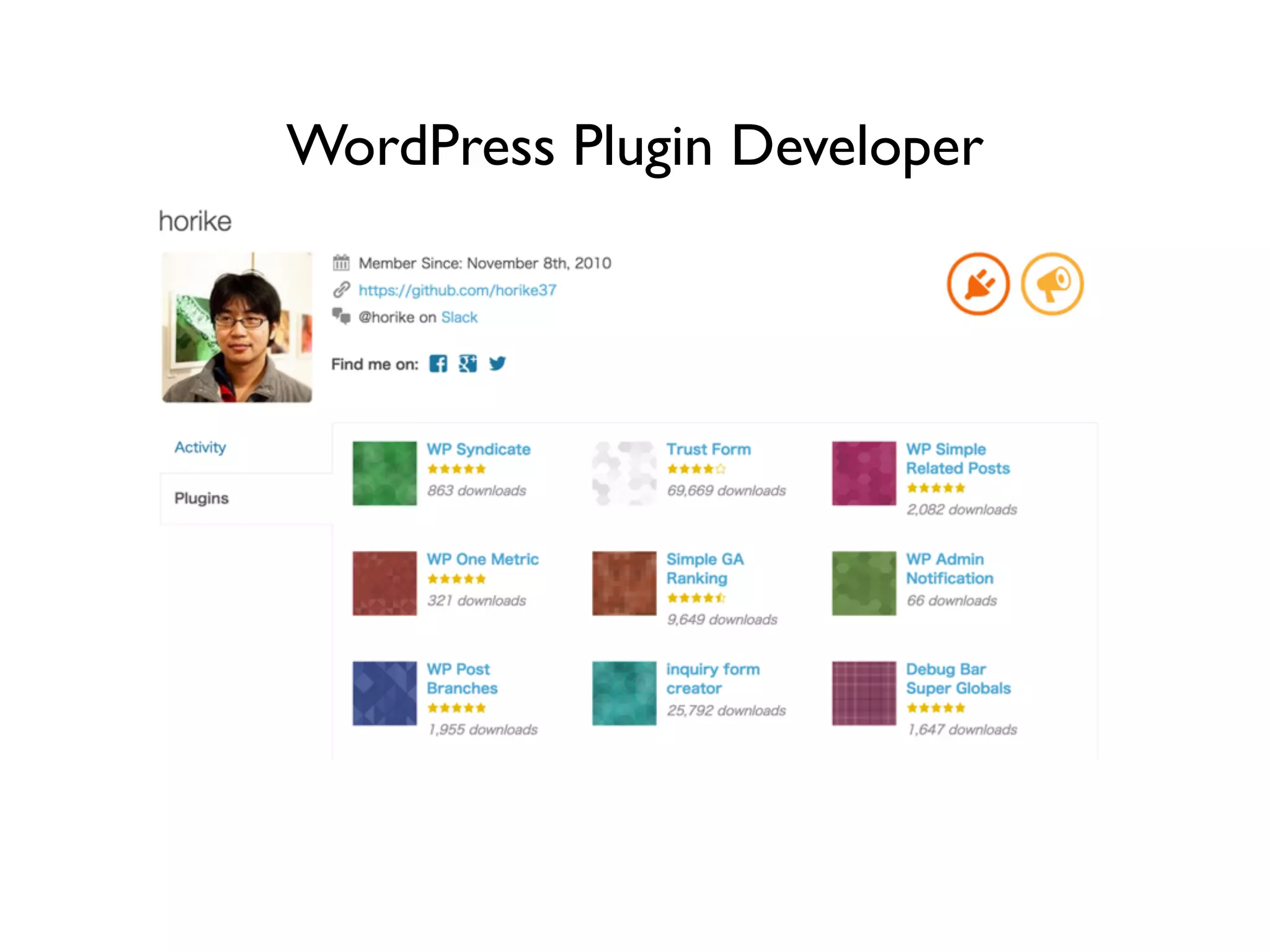Open the inquiry form creator title link
This screenshot has width=1270, height=952.
click(x=713, y=679)
